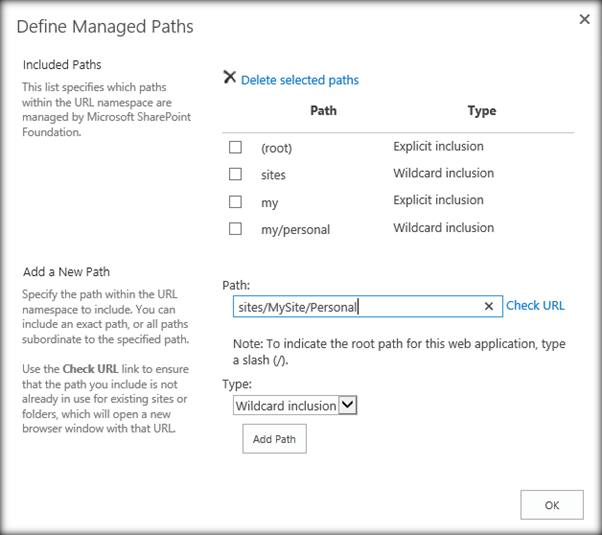Check the (root) path checkbox

[x=236, y=147]
